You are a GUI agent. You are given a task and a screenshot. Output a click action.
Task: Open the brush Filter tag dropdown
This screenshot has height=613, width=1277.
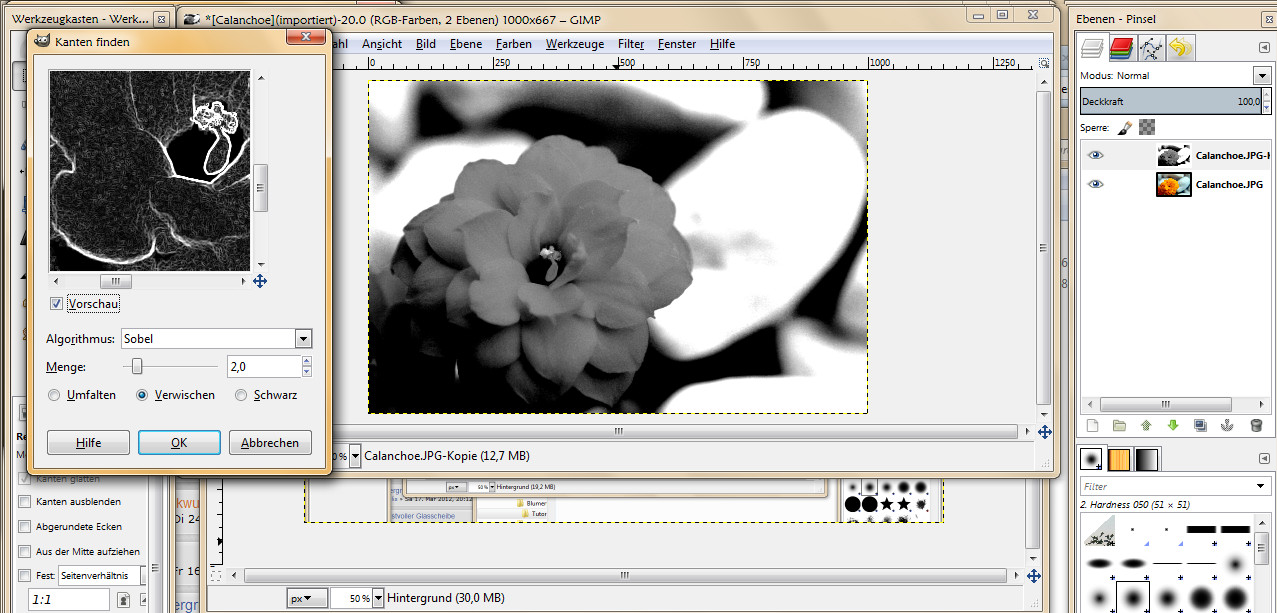click(1262, 487)
